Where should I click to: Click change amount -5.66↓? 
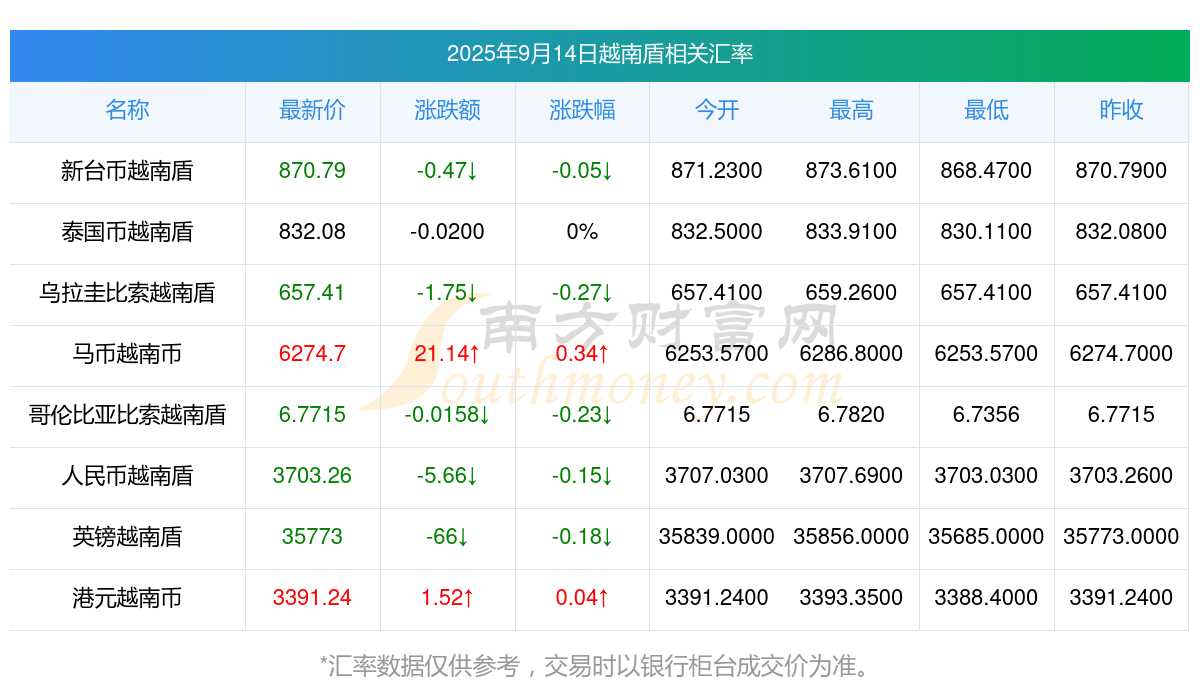(x=447, y=476)
